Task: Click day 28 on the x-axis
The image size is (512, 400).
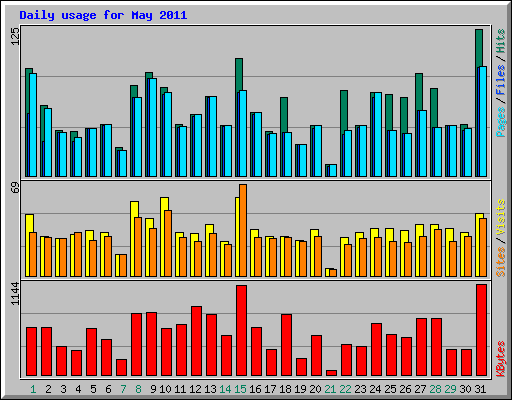Action: coord(435,389)
